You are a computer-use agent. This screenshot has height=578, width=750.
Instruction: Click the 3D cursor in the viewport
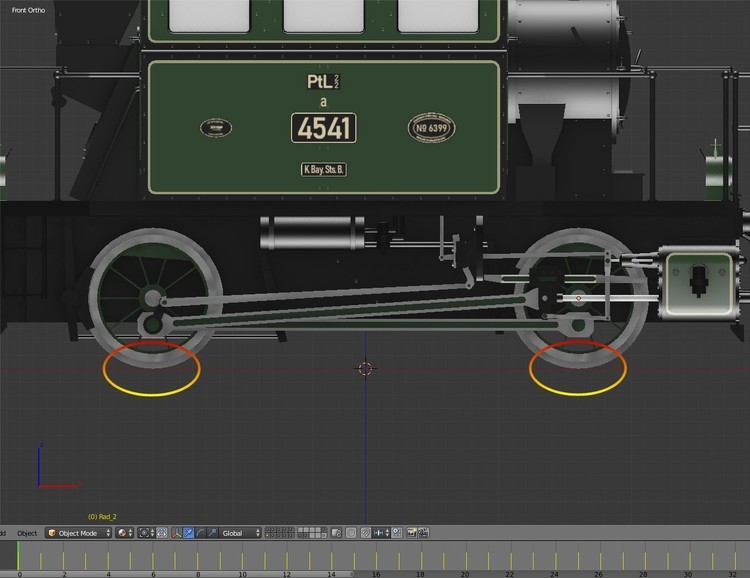click(366, 369)
